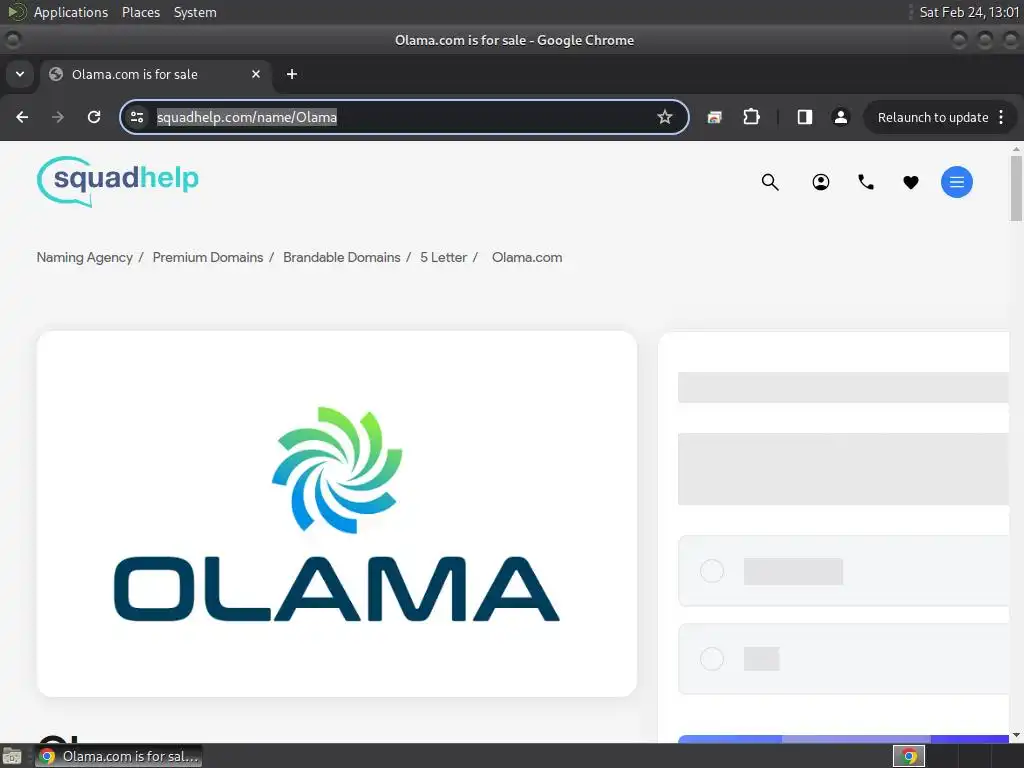Open the Places menu
Viewport: 1024px width, 768px height.
140,12
